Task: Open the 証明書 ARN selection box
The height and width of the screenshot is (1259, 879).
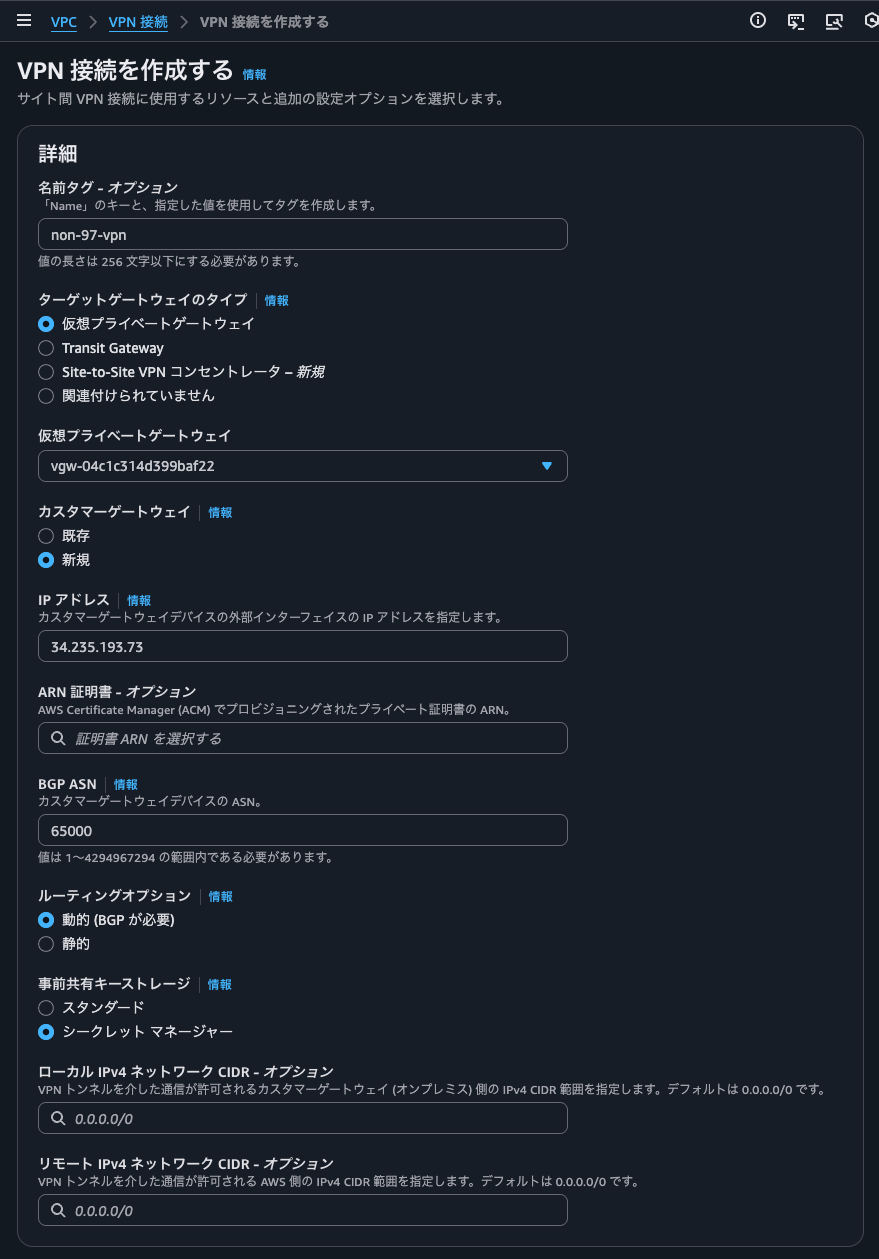Action: click(302, 738)
